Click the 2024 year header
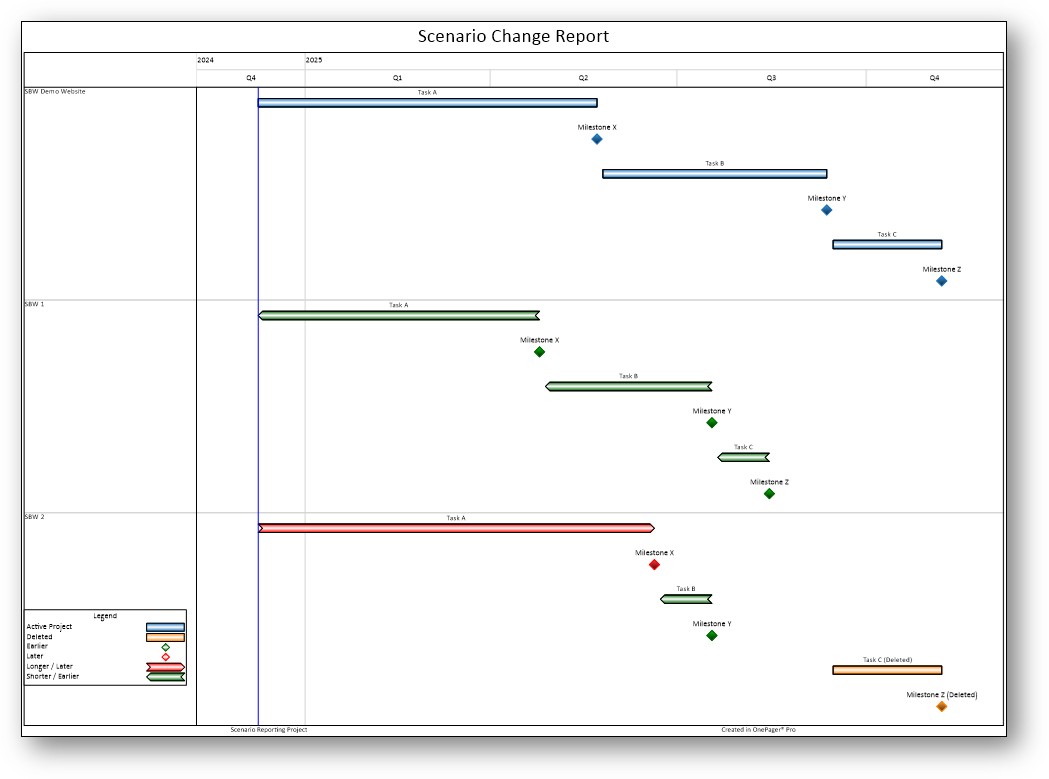1049x779 pixels. pyautogui.click(x=205, y=60)
